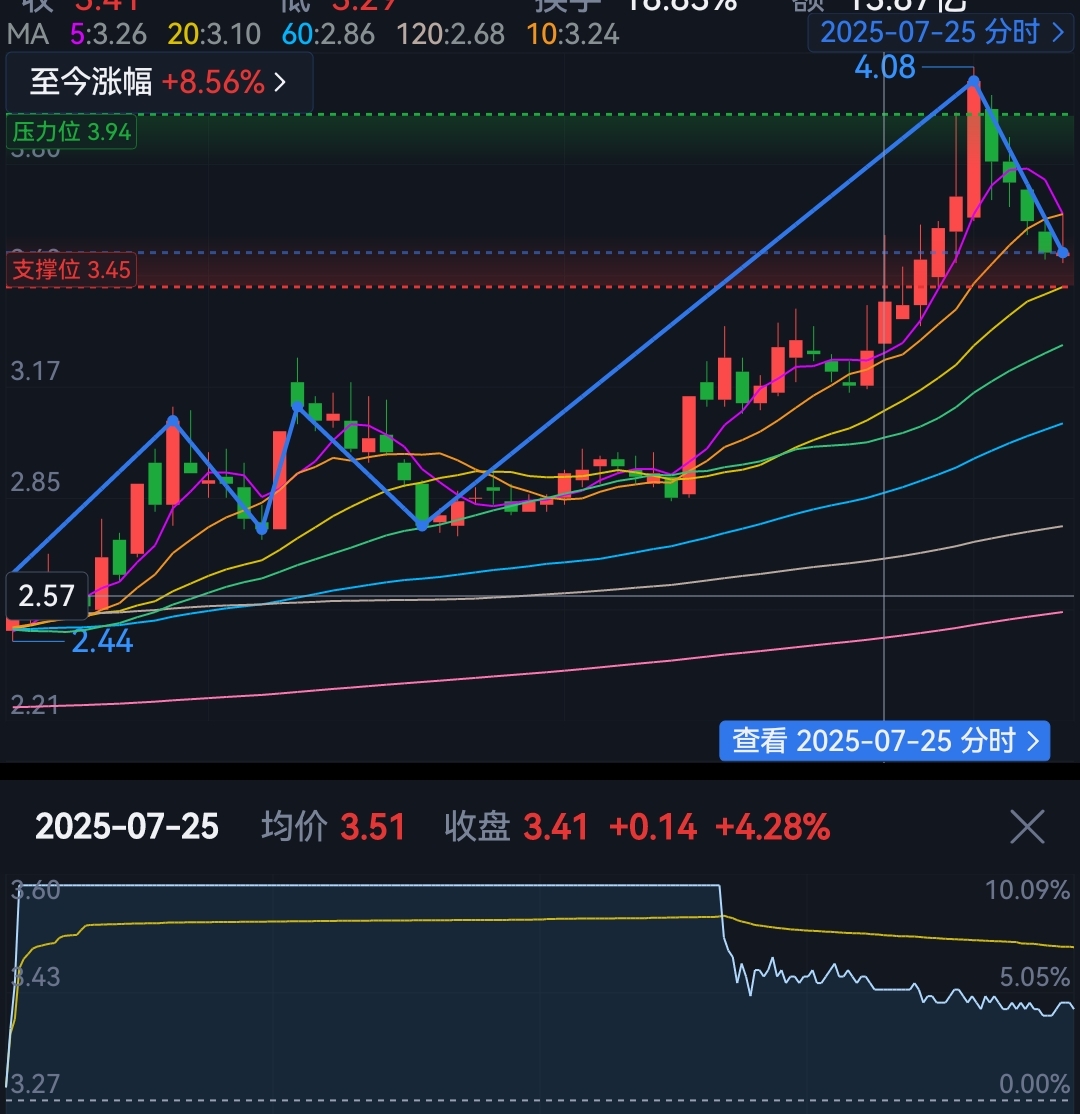Tap the 2025-07-25 date in intraday panel

tap(126, 827)
